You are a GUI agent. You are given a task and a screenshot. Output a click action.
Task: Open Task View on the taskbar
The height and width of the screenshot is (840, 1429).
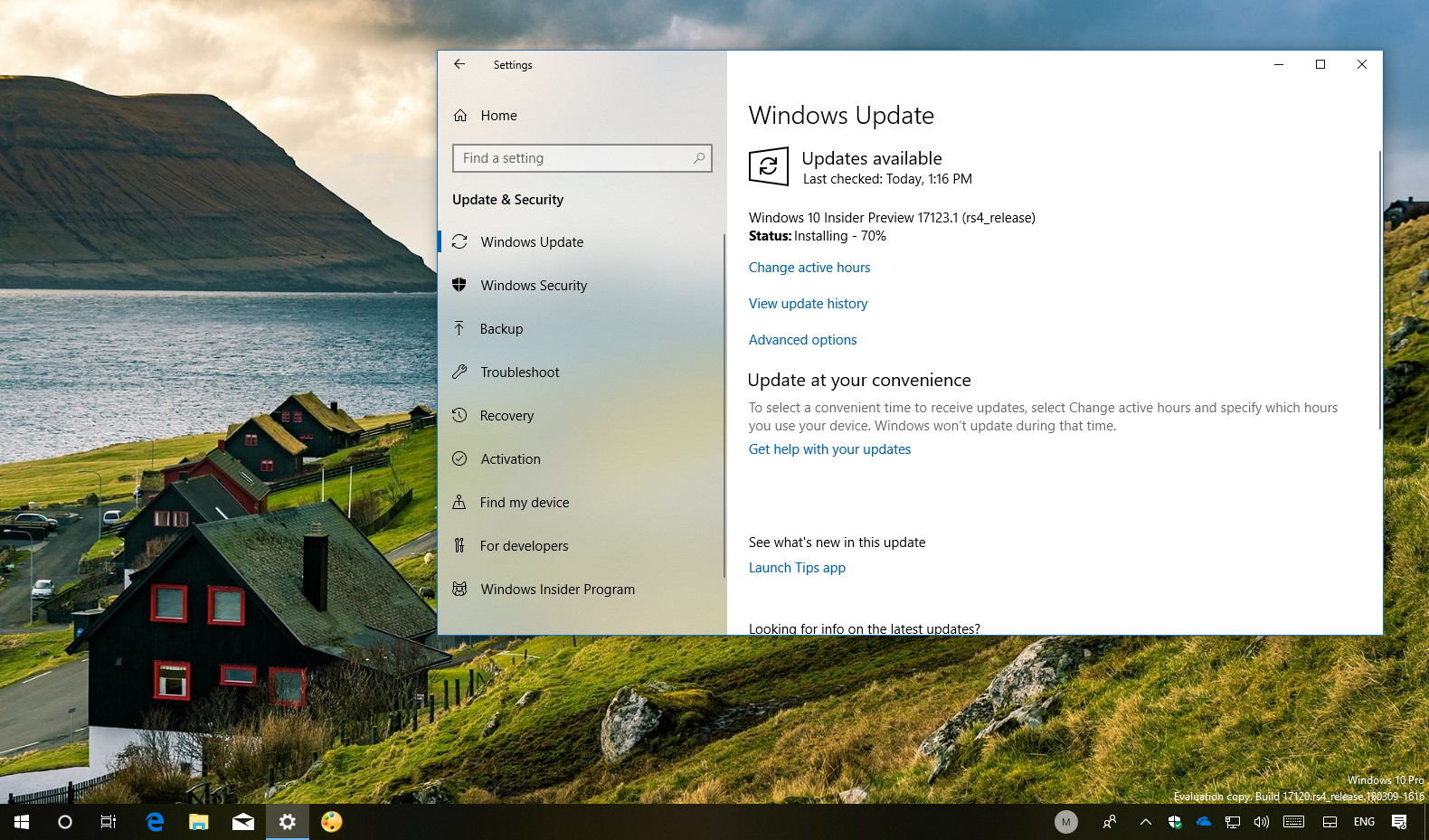(109, 822)
